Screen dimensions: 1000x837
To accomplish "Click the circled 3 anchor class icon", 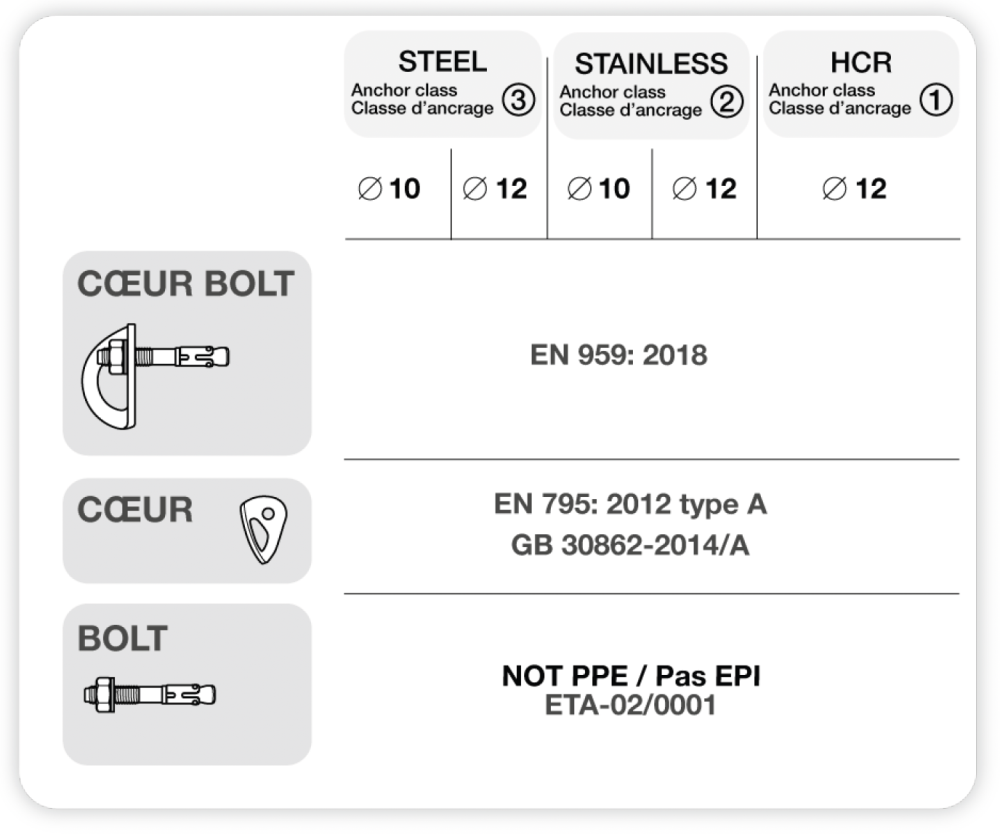I will [x=518, y=100].
